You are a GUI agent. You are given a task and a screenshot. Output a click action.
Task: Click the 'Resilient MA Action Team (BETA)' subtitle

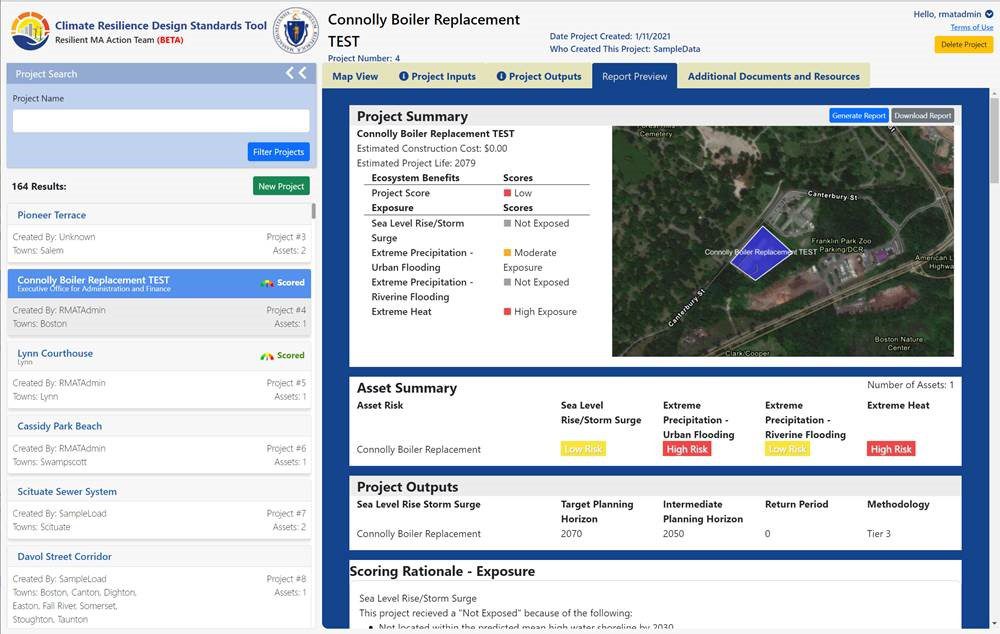tap(119, 40)
